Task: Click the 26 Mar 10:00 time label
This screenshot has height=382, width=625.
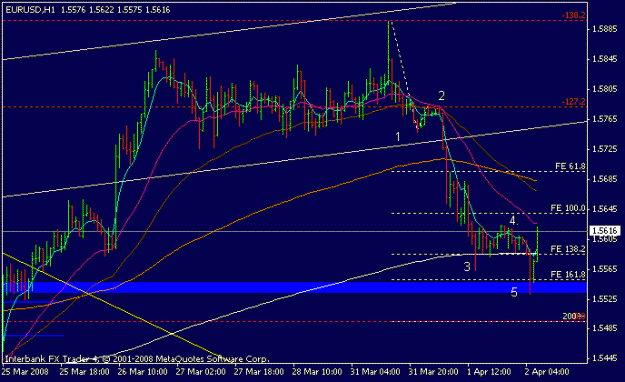Action: [143, 372]
